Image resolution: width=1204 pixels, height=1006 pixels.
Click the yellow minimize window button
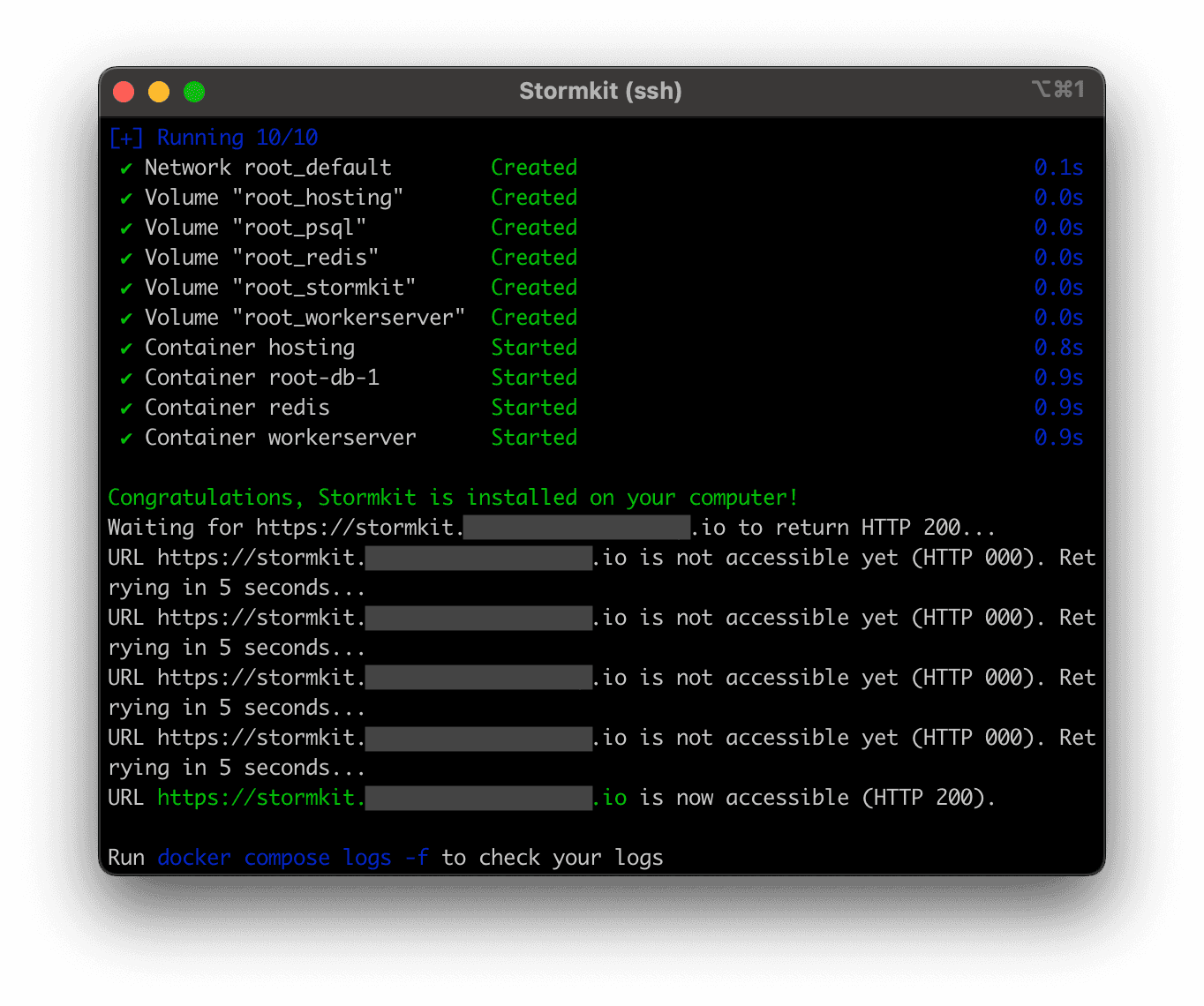point(159,92)
